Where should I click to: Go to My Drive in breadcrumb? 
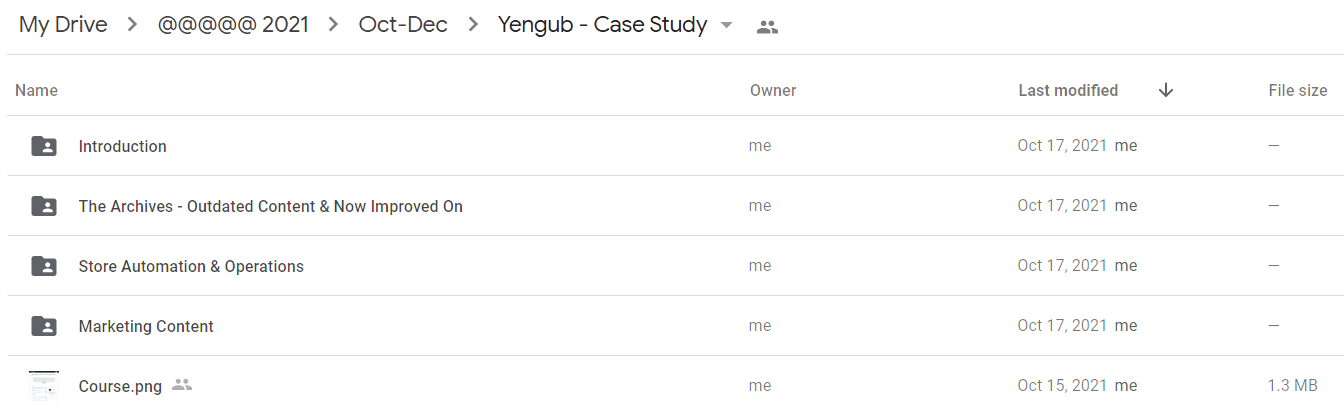click(x=63, y=25)
